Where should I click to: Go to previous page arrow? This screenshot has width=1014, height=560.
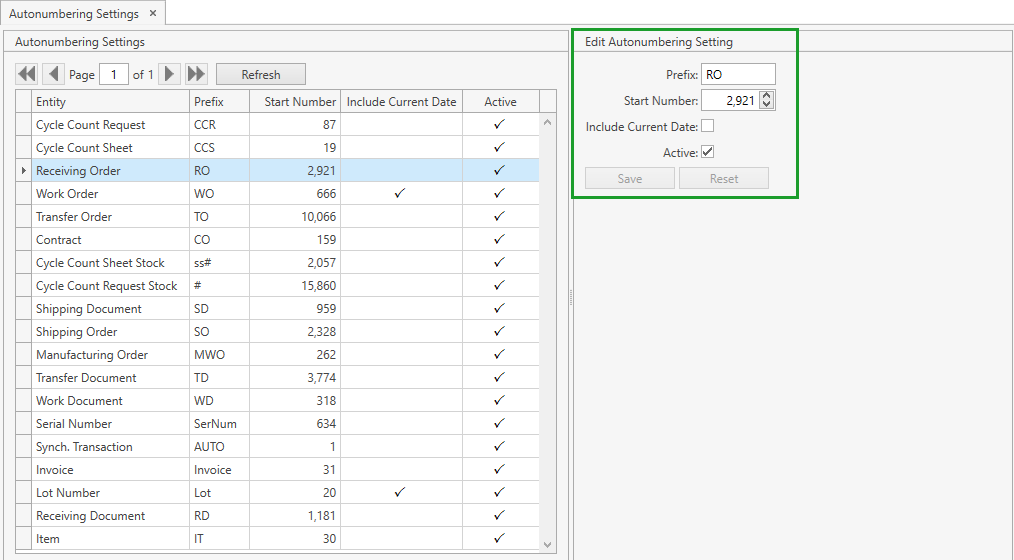coord(54,74)
